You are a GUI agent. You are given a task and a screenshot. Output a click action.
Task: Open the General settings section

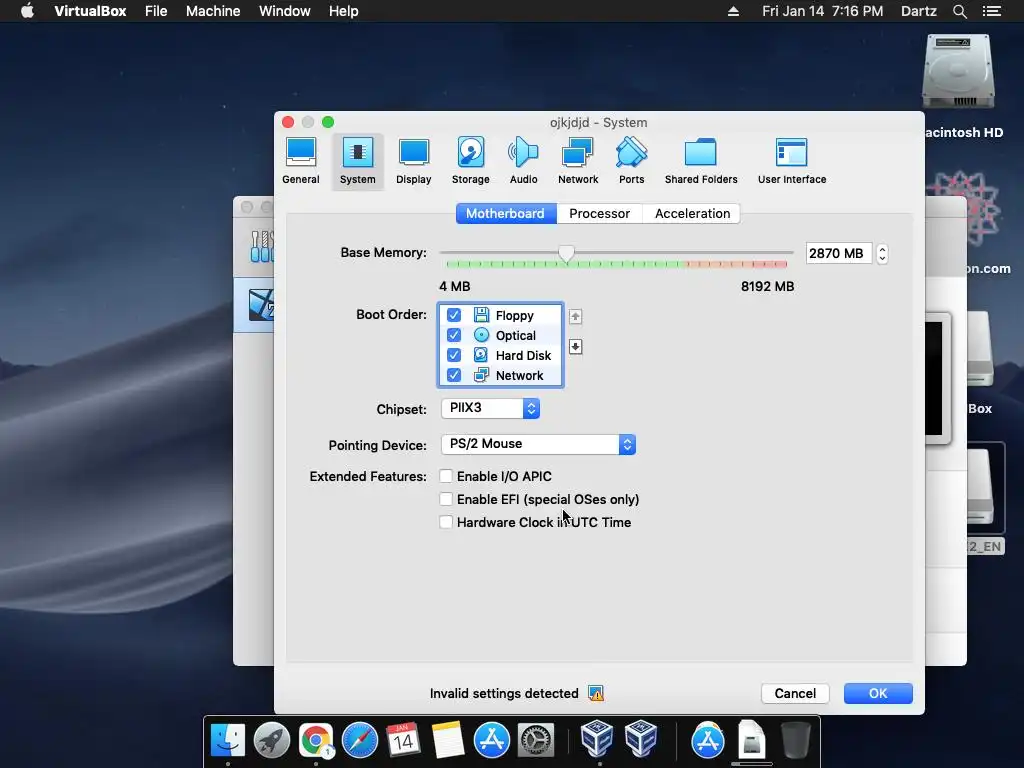pyautogui.click(x=300, y=161)
